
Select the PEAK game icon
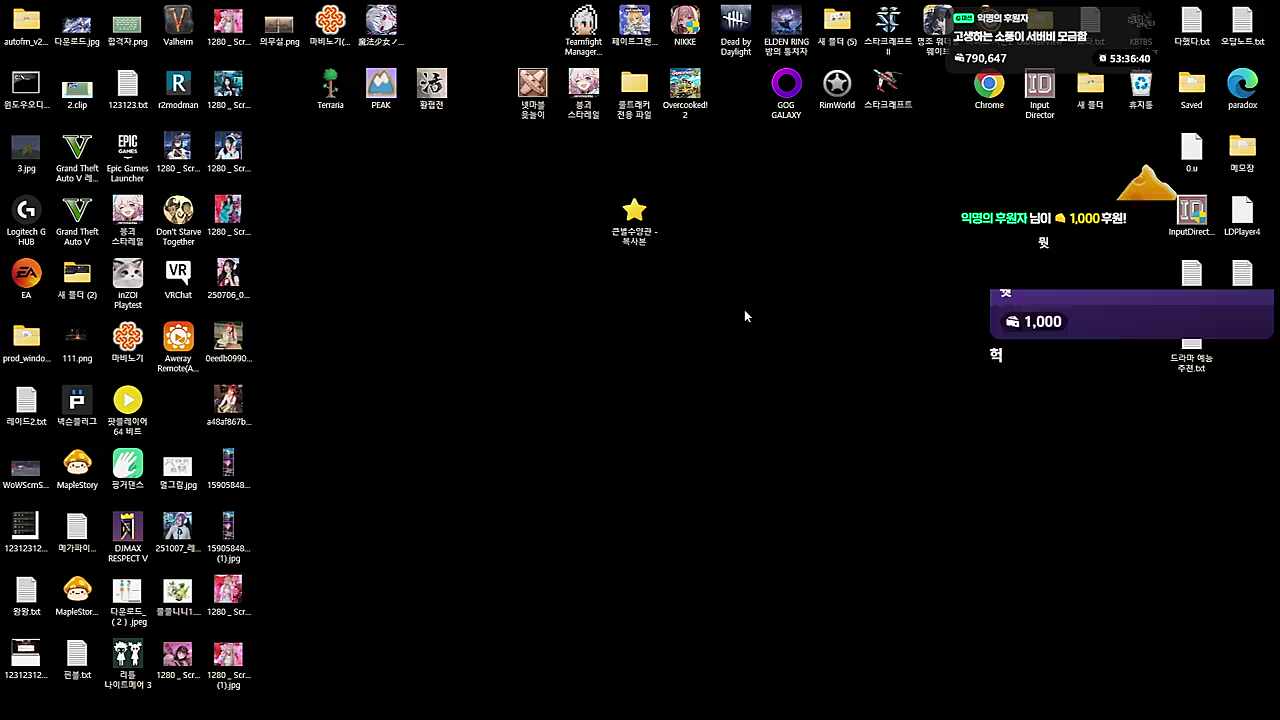click(x=381, y=84)
